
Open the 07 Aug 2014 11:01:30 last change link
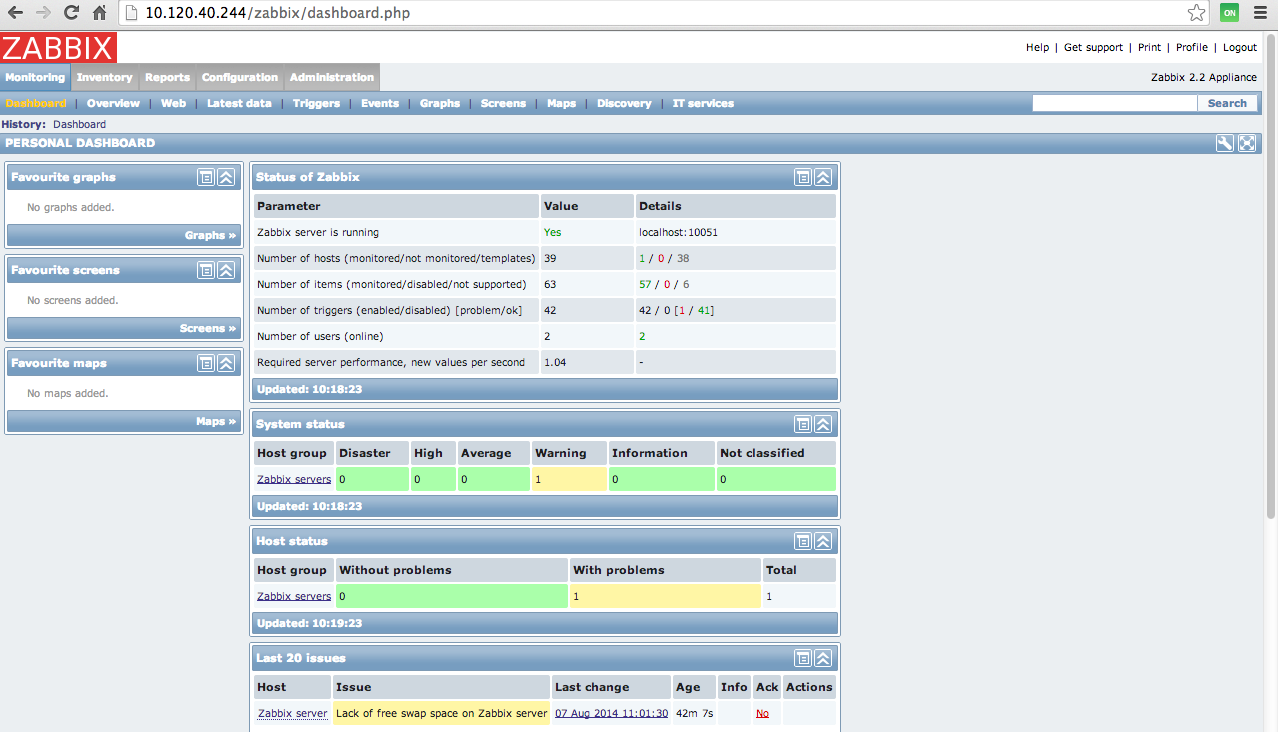[x=611, y=713]
